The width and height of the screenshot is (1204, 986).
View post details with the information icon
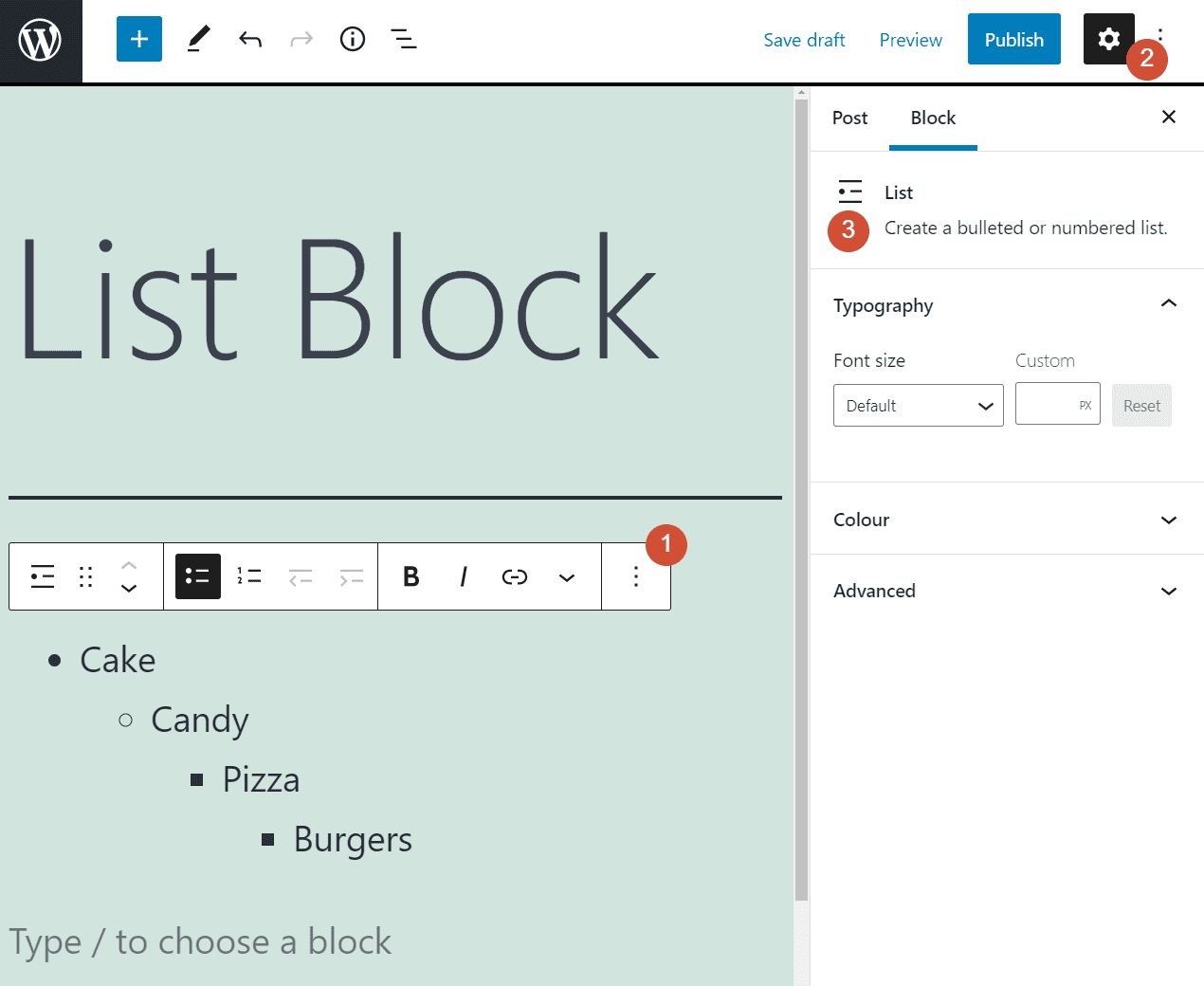tap(352, 39)
